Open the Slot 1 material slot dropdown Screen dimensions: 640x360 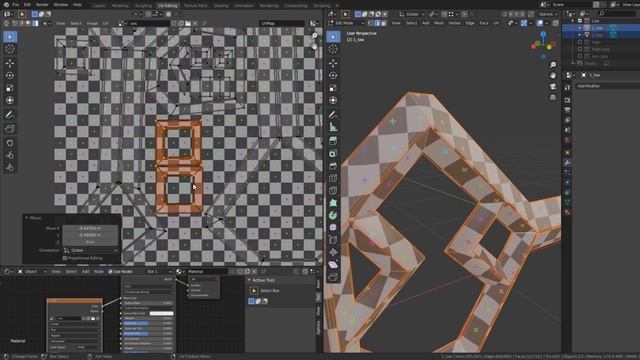(x=158, y=271)
